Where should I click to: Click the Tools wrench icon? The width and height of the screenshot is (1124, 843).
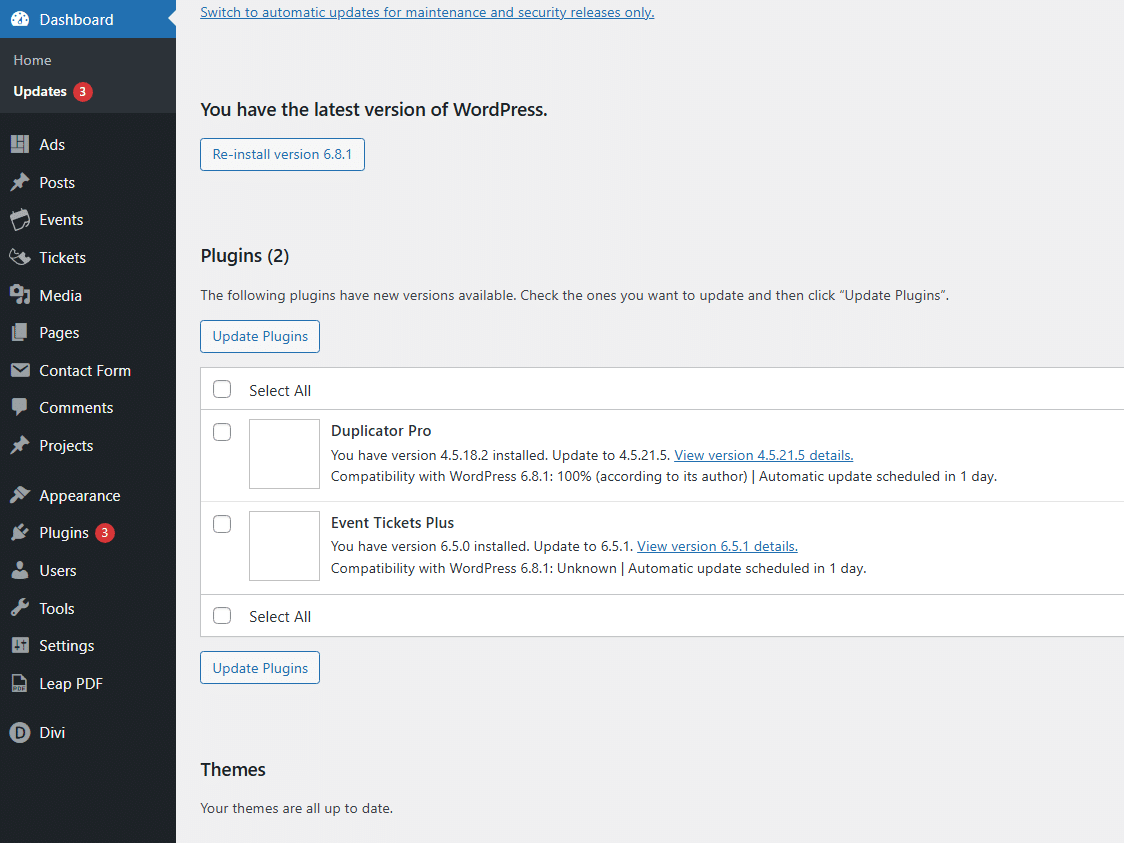(20, 608)
